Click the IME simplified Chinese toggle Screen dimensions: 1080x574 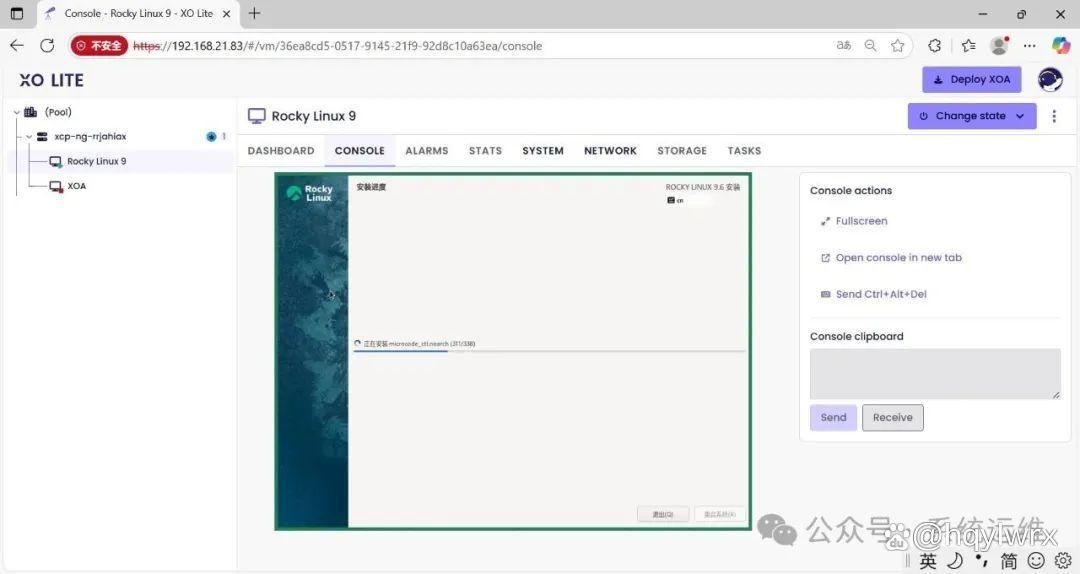click(x=1008, y=561)
